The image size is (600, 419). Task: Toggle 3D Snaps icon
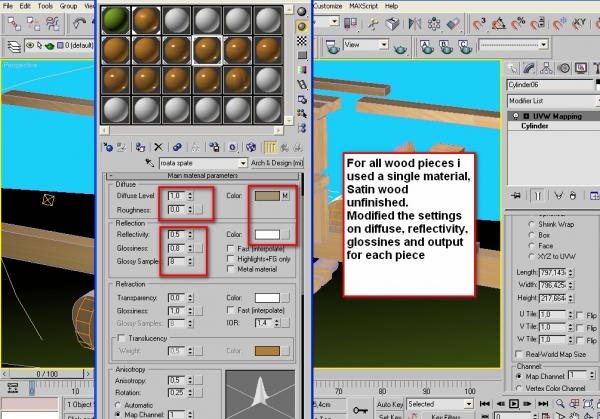tap(479, 24)
